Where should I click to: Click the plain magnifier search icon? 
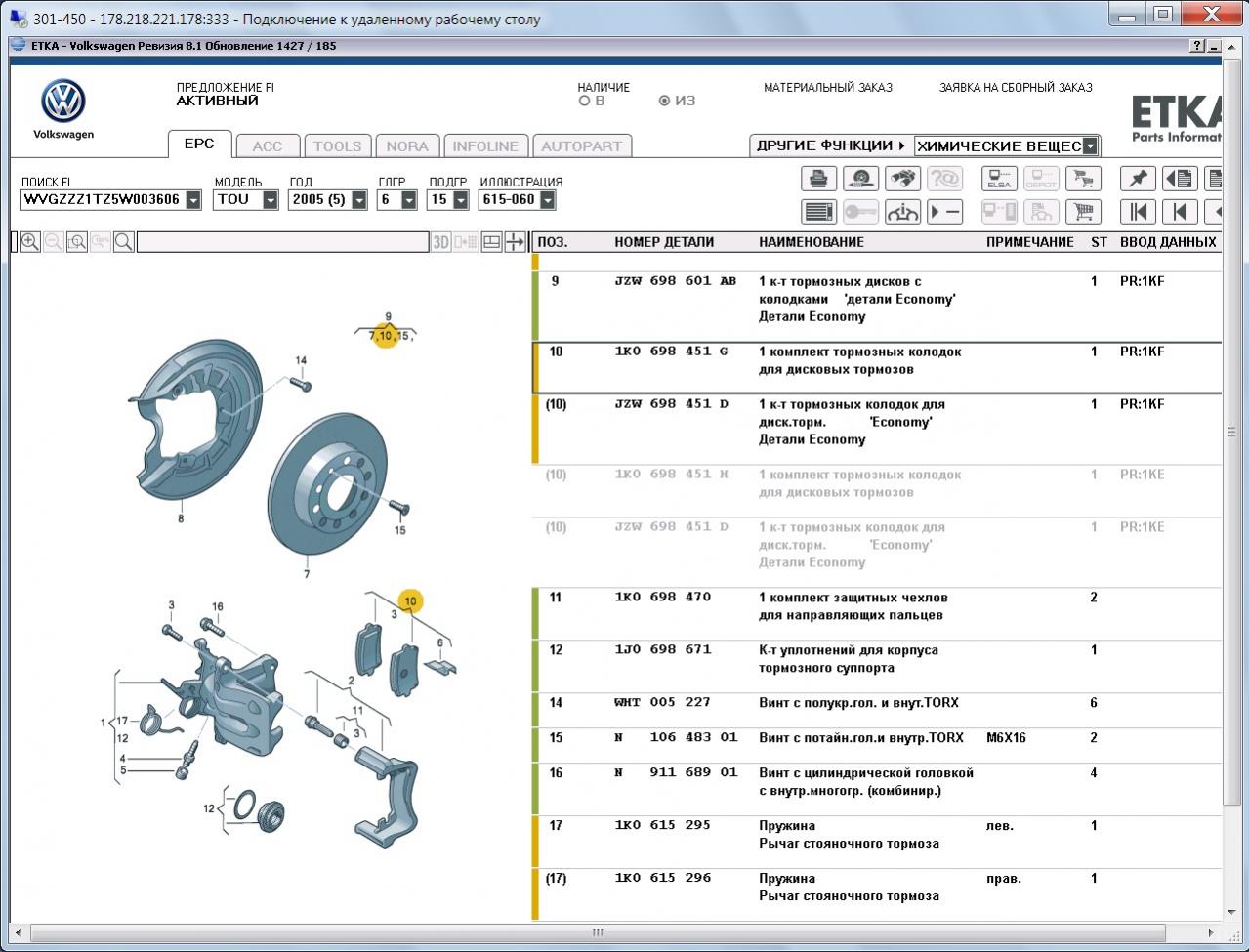click(x=124, y=242)
